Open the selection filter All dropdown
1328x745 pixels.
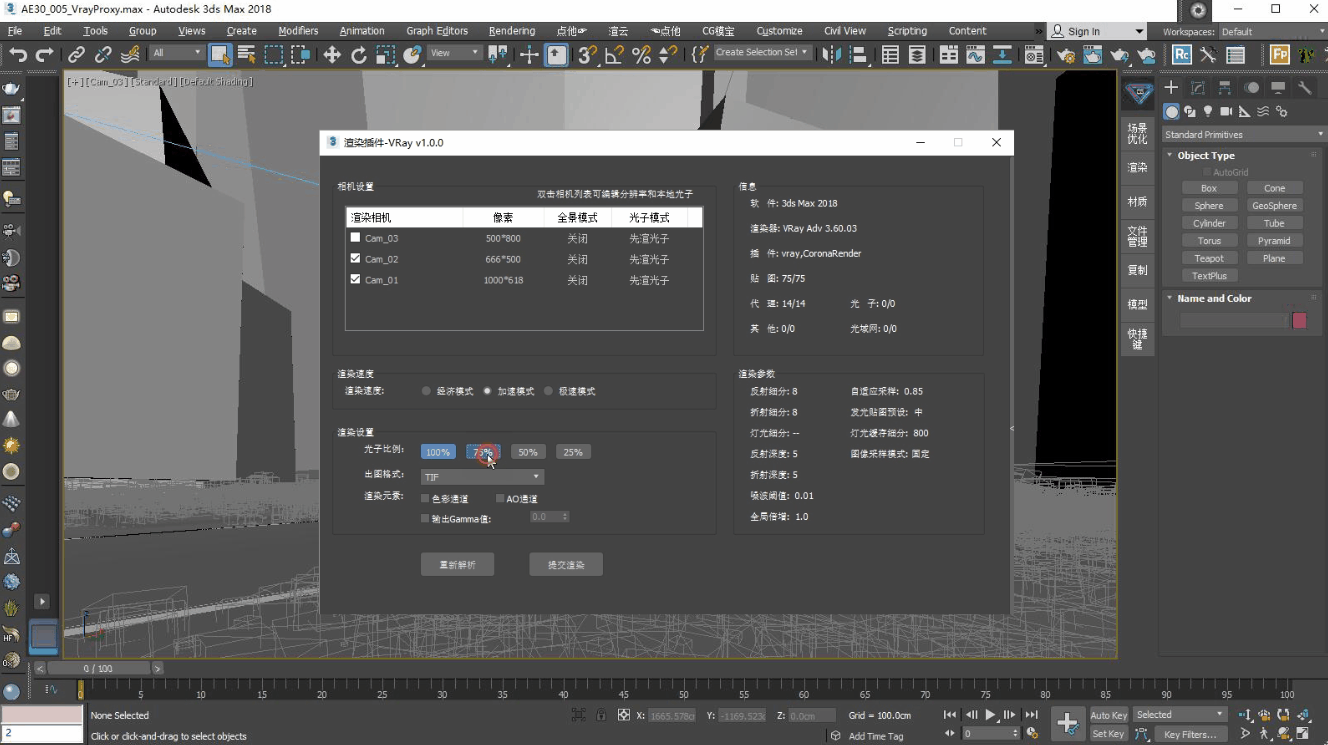click(176, 53)
